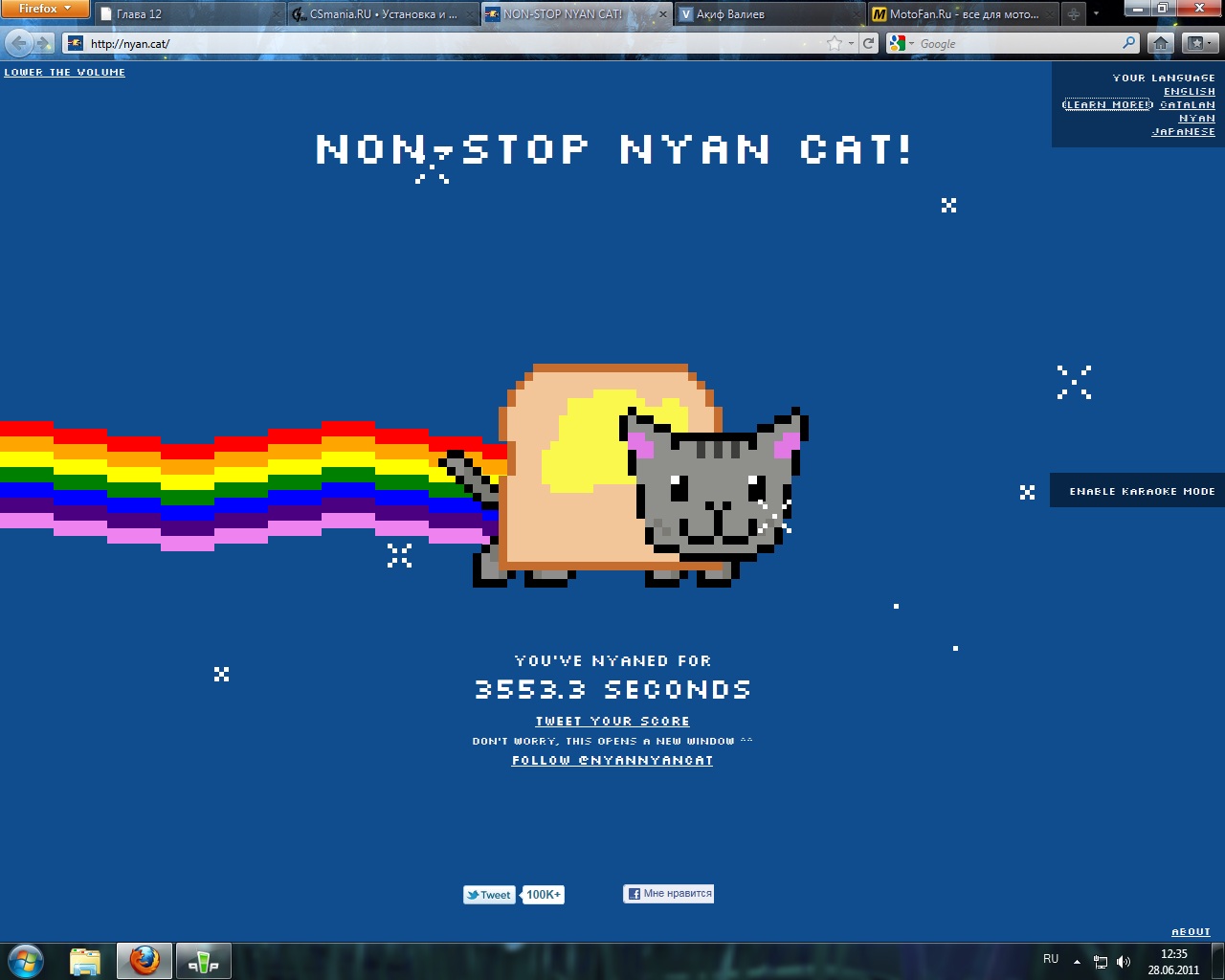
Task: Choose Nyan language link
Action: (x=1197, y=119)
